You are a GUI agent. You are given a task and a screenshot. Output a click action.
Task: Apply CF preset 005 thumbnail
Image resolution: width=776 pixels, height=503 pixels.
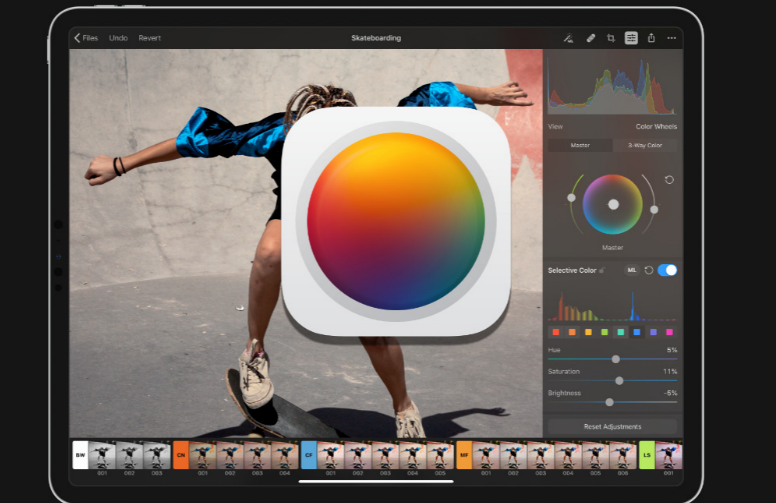(440, 455)
